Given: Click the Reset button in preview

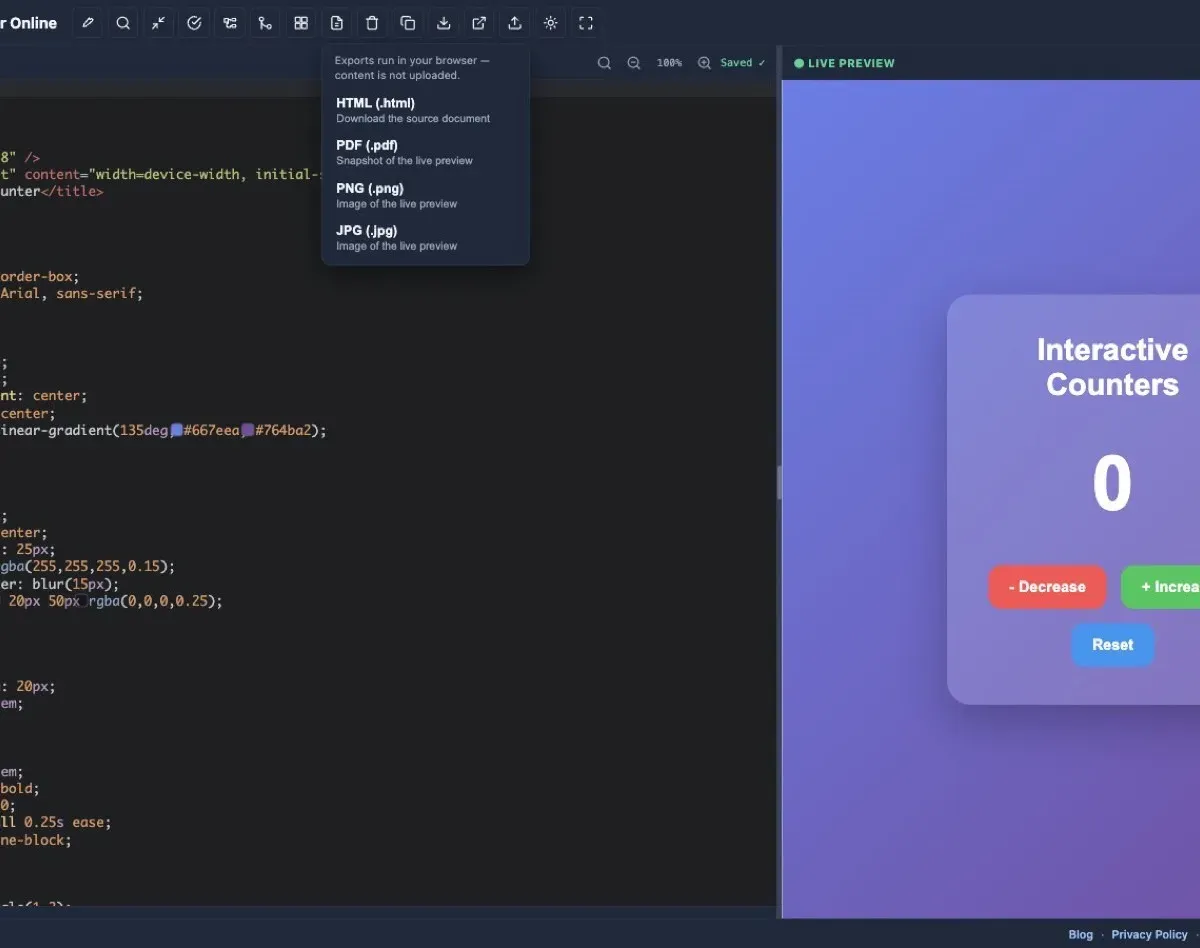Looking at the screenshot, I should click(1113, 645).
